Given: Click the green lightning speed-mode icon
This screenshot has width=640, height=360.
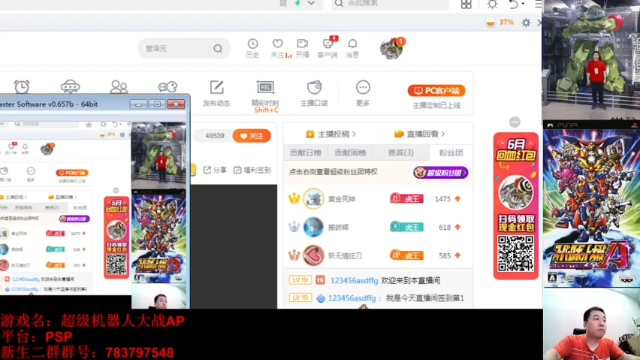Looking at the screenshot, I should (298, 3).
